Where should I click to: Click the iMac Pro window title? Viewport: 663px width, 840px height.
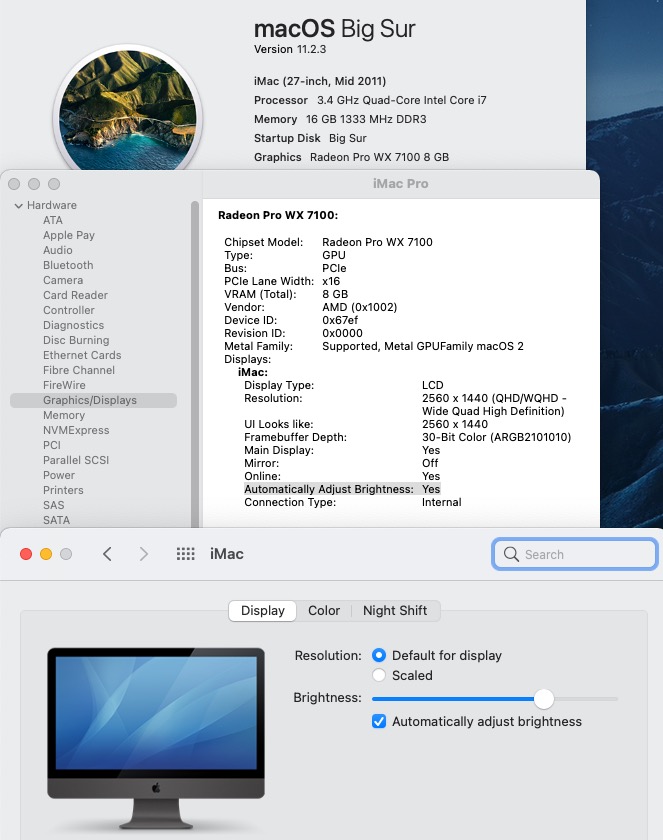401,184
